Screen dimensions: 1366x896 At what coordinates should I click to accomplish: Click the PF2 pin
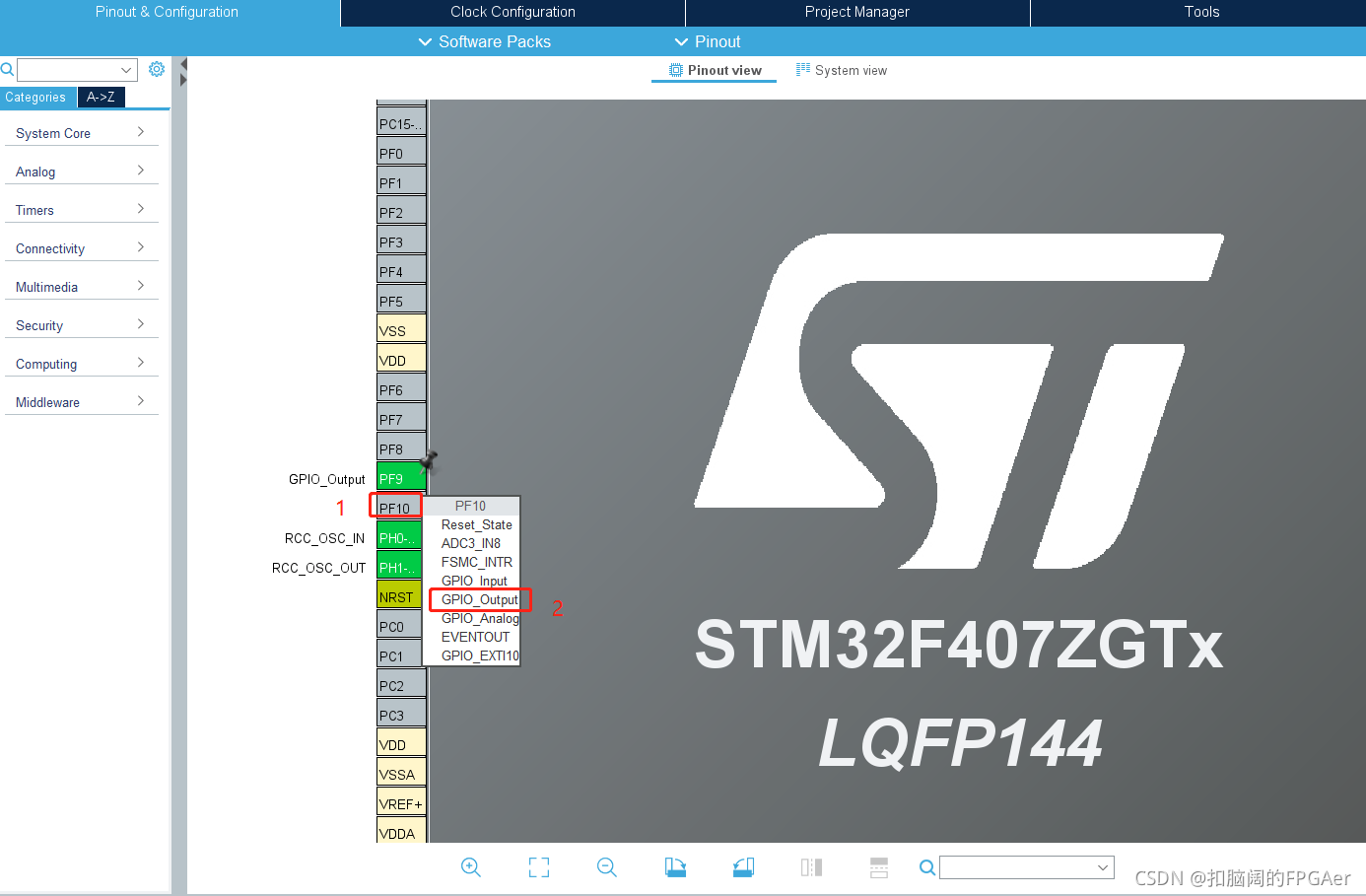click(401, 211)
